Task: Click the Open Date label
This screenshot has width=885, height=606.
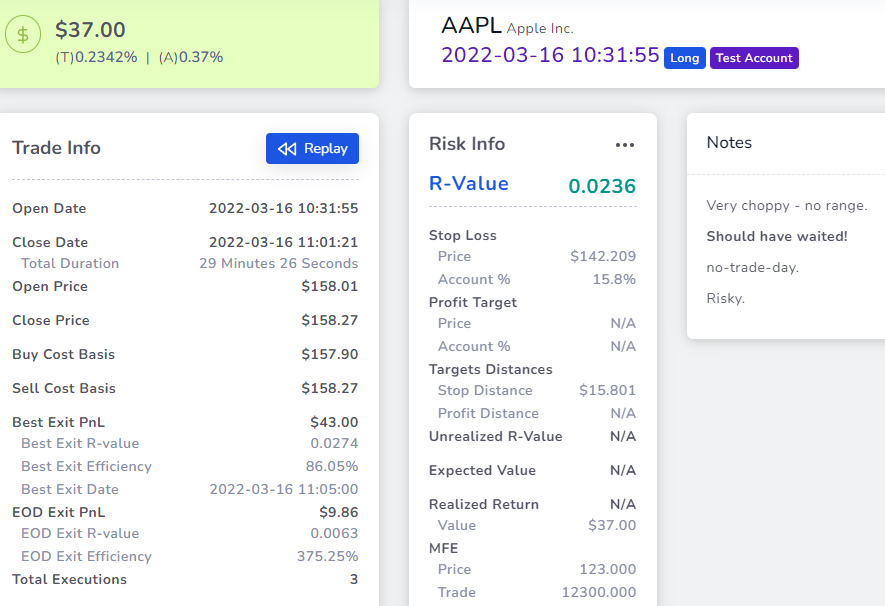Action: click(x=49, y=208)
